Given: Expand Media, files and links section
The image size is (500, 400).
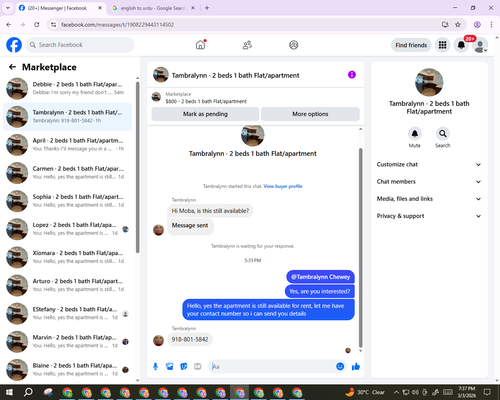Looking at the screenshot, I should pyautogui.click(x=429, y=199).
